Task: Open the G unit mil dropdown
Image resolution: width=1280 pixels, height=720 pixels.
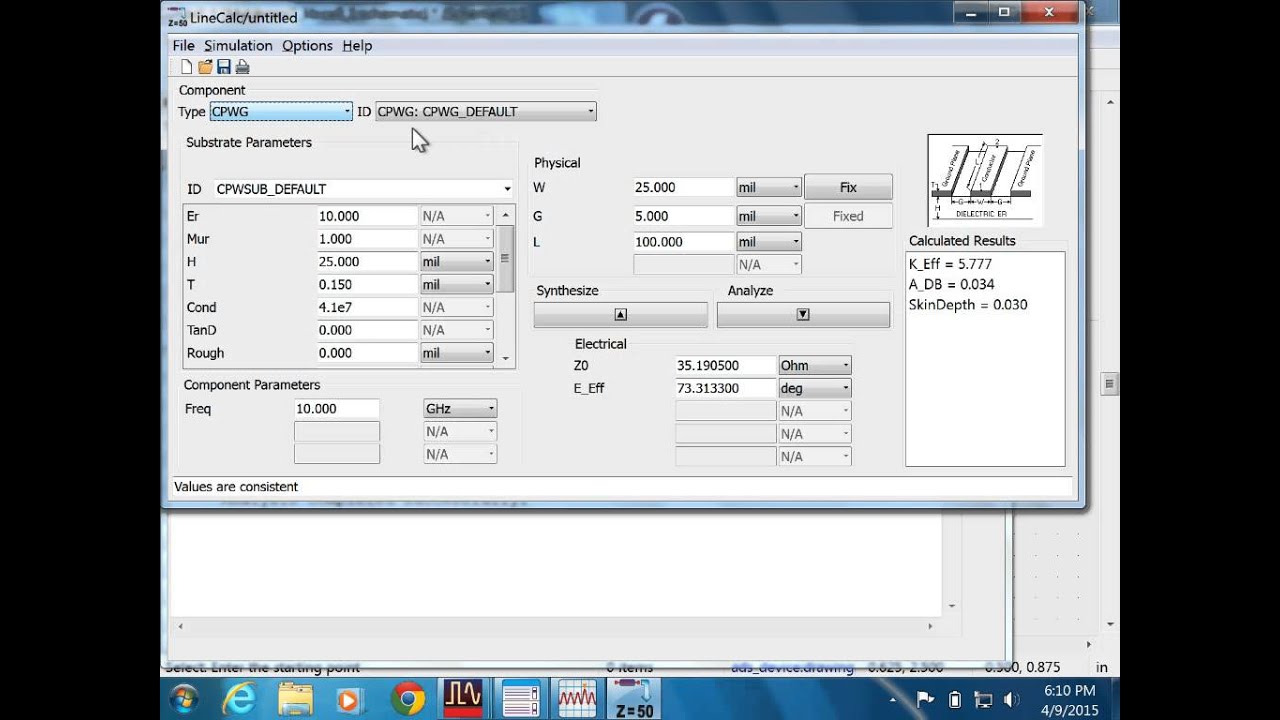Action: pyautogui.click(x=769, y=215)
